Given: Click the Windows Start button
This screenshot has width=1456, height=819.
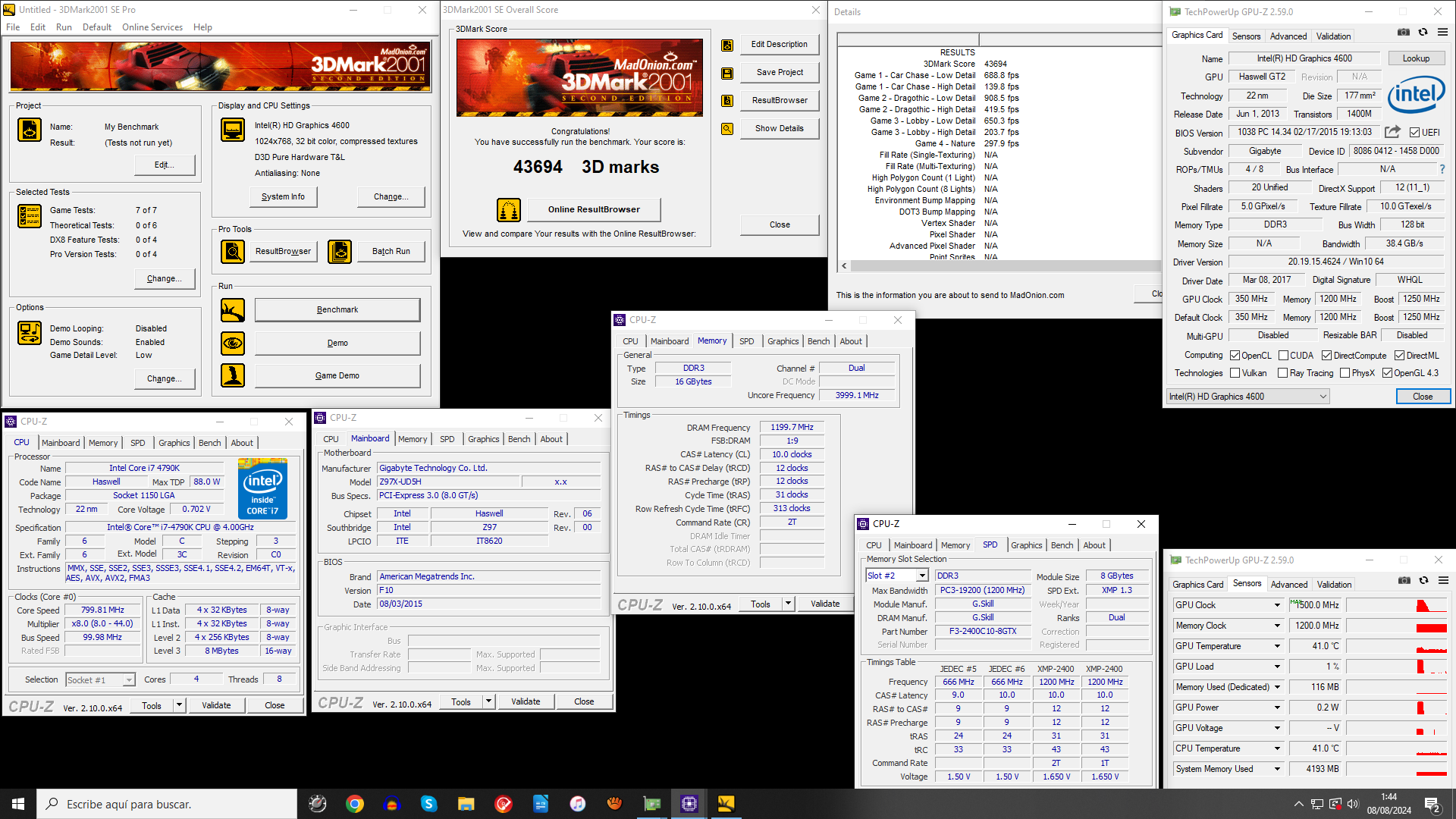Looking at the screenshot, I should [18, 804].
